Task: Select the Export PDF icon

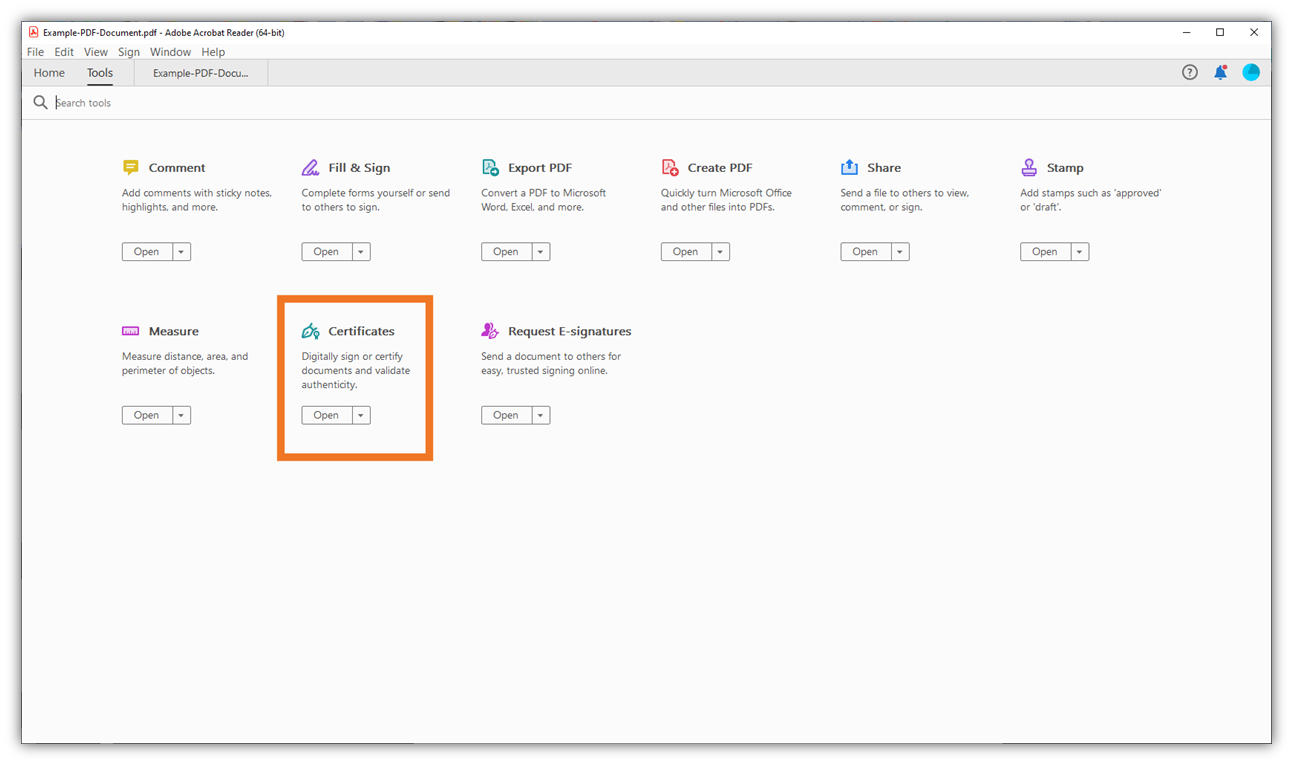Action: [x=490, y=167]
